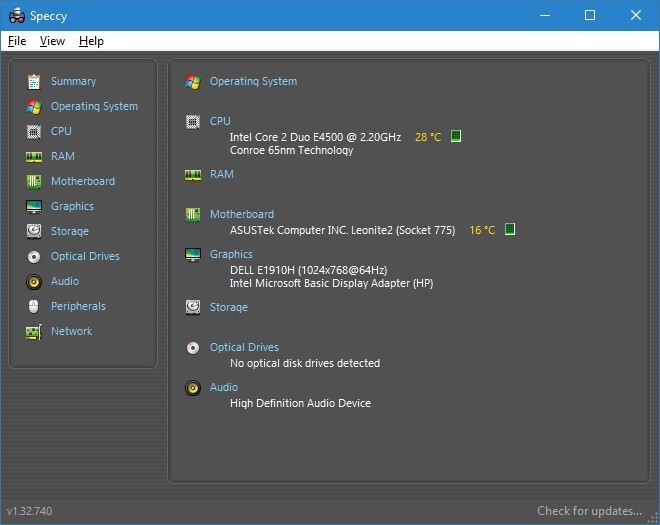Click version number v1.32.740 in status bar
Screen dimensions: 660x525
(29, 511)
